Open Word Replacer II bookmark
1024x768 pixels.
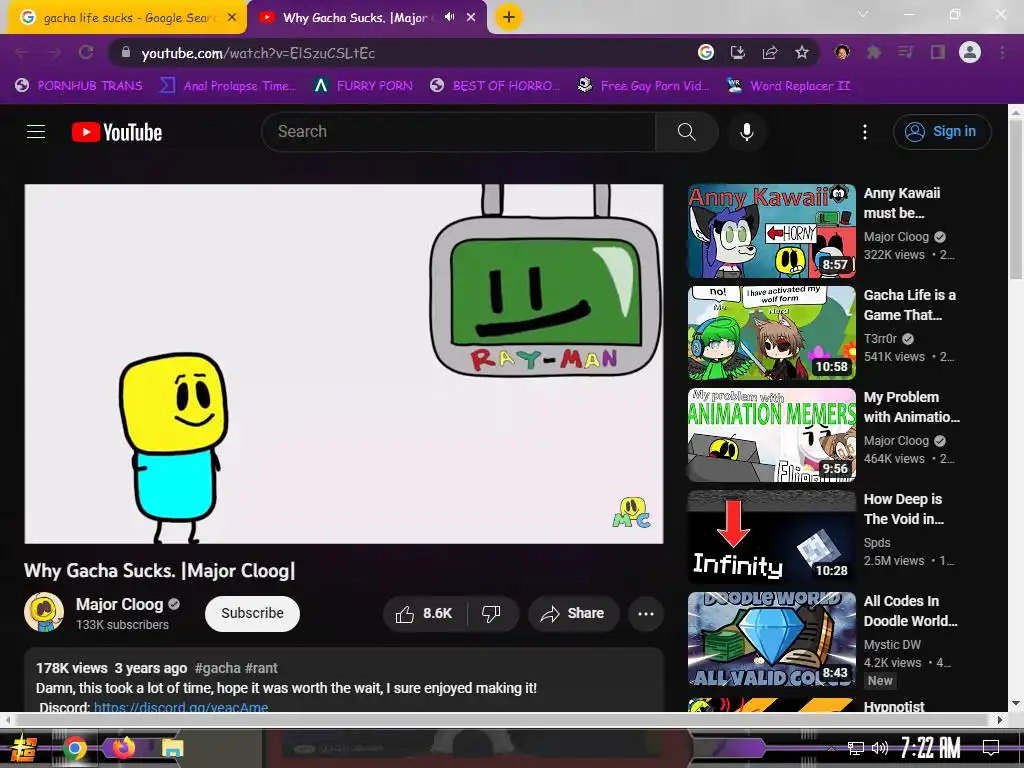pyautogui.click(x=788, y=86)
